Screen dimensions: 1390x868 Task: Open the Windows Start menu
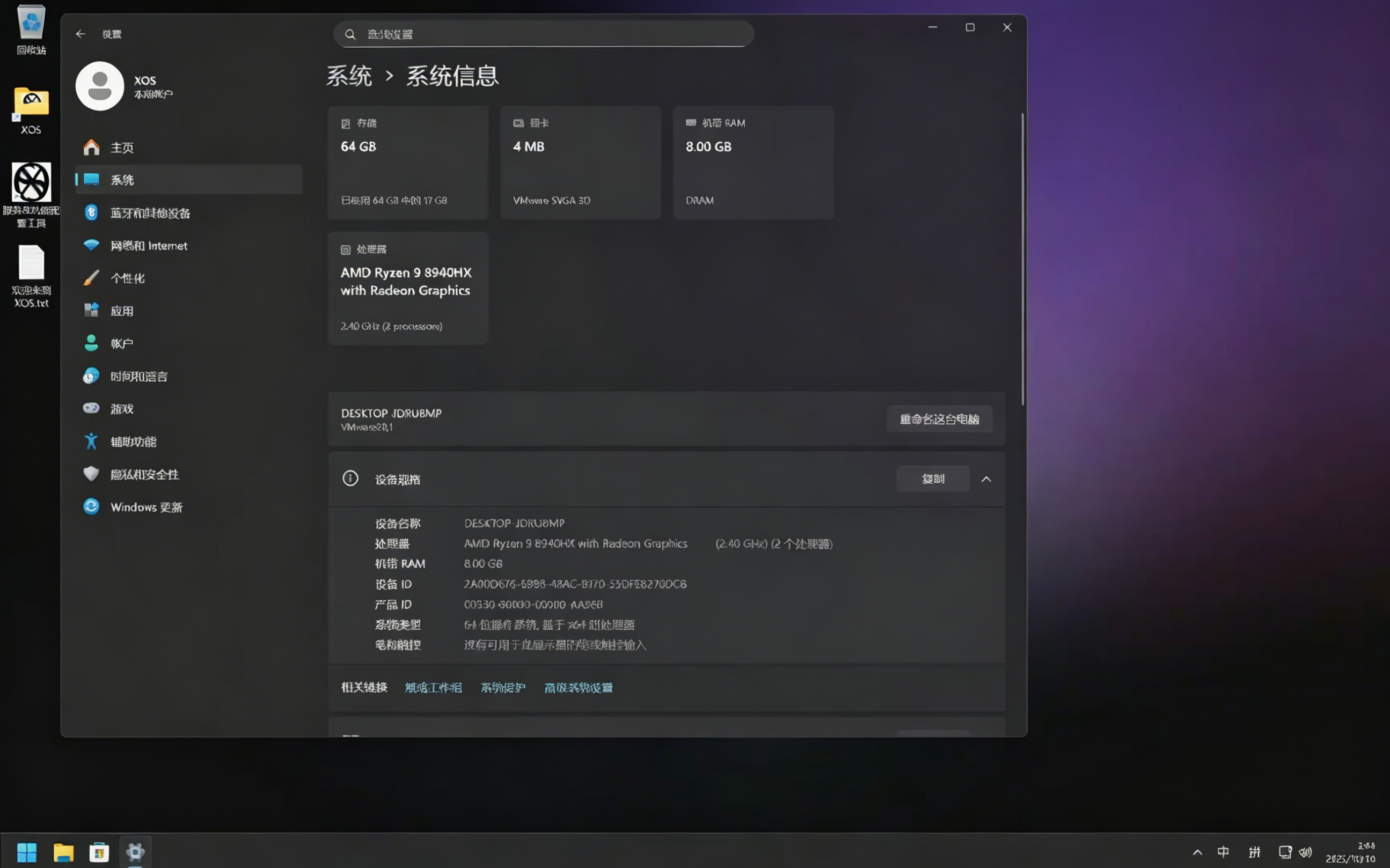coord(26,852)
